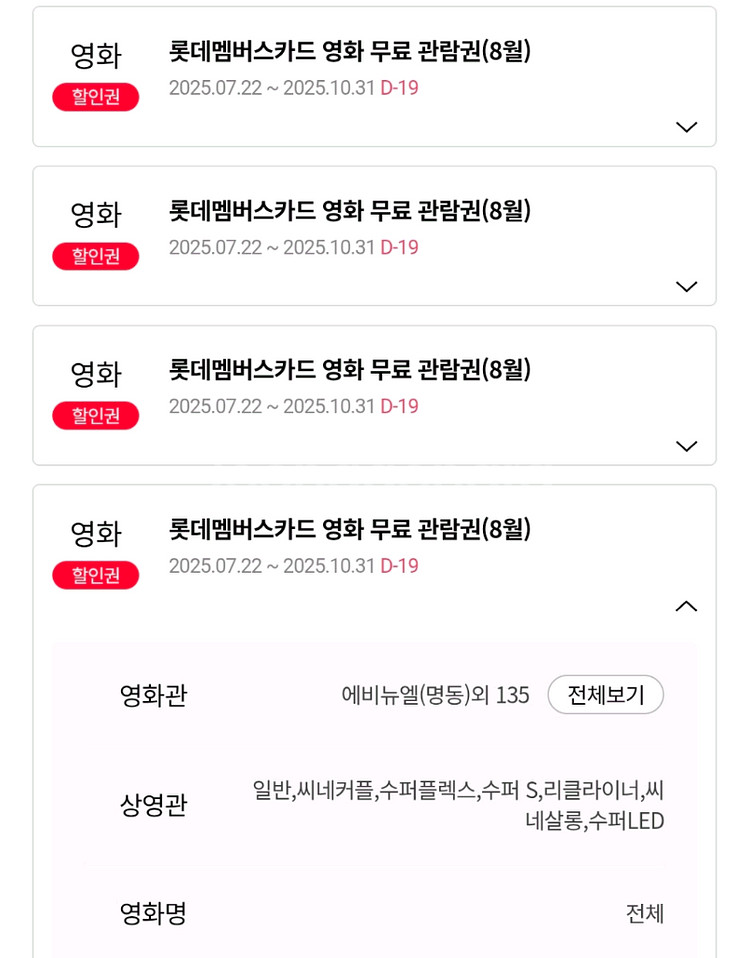Click the 상영관 row label

(153, 805)
